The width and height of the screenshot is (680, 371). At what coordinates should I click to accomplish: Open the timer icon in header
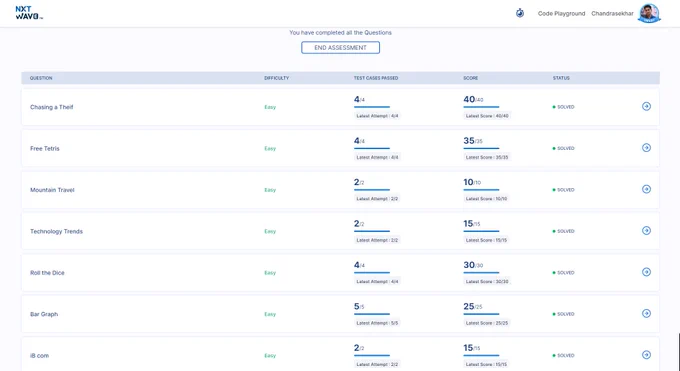(x=520, y=13)
